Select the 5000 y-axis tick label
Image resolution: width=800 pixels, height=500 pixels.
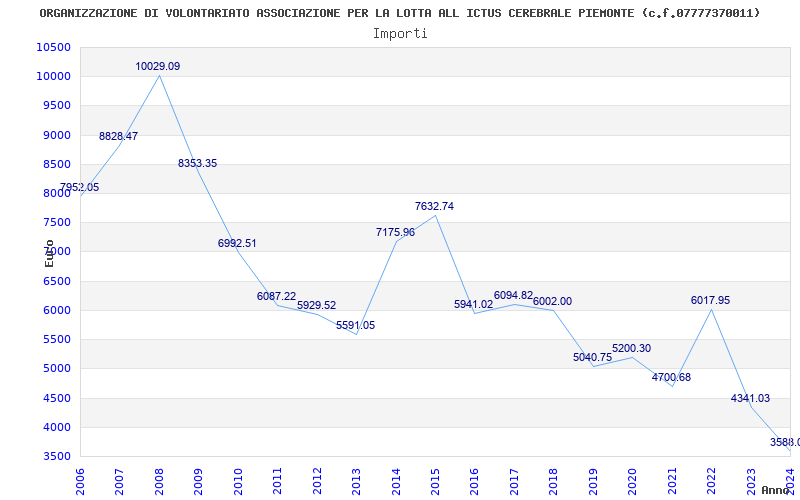(56, 368)
